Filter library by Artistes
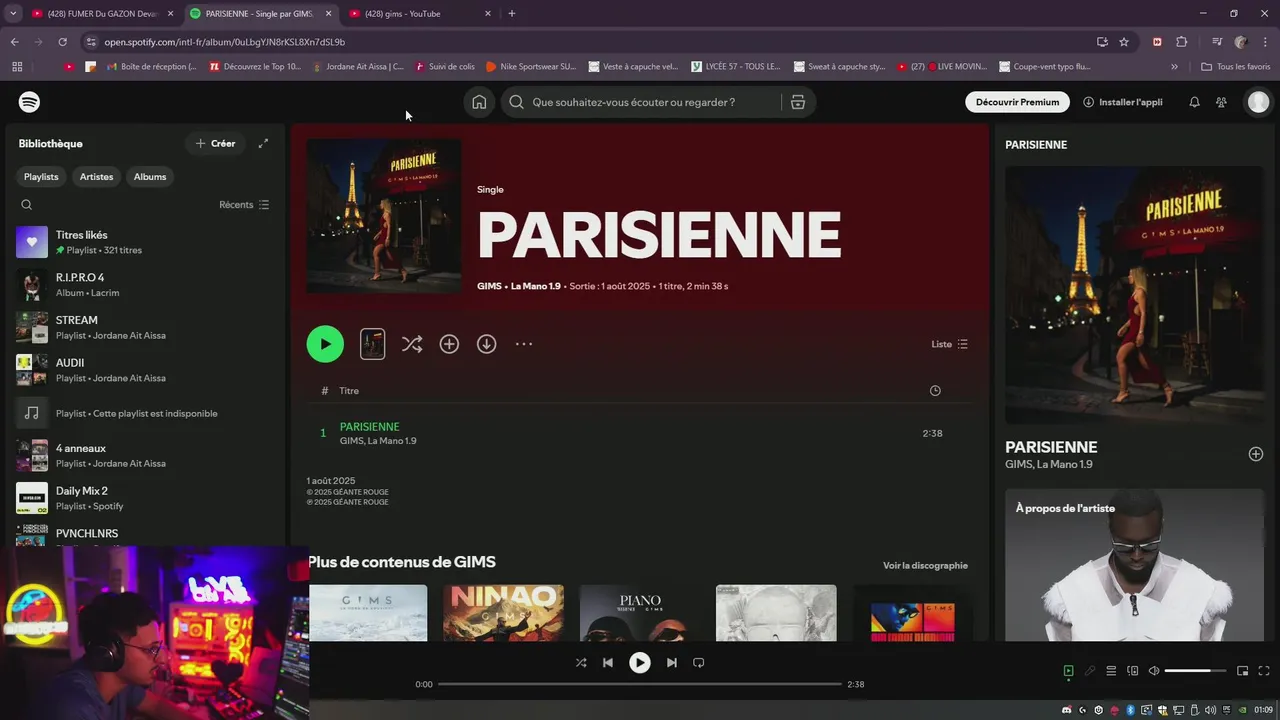1280x720 pixels. [96, 176]
